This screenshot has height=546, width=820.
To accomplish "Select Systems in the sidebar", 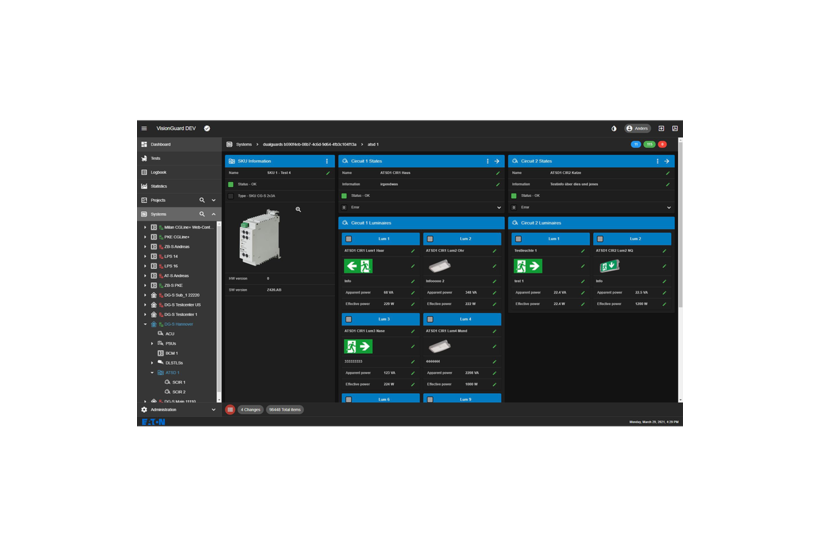I will click(x=158, y=214).
